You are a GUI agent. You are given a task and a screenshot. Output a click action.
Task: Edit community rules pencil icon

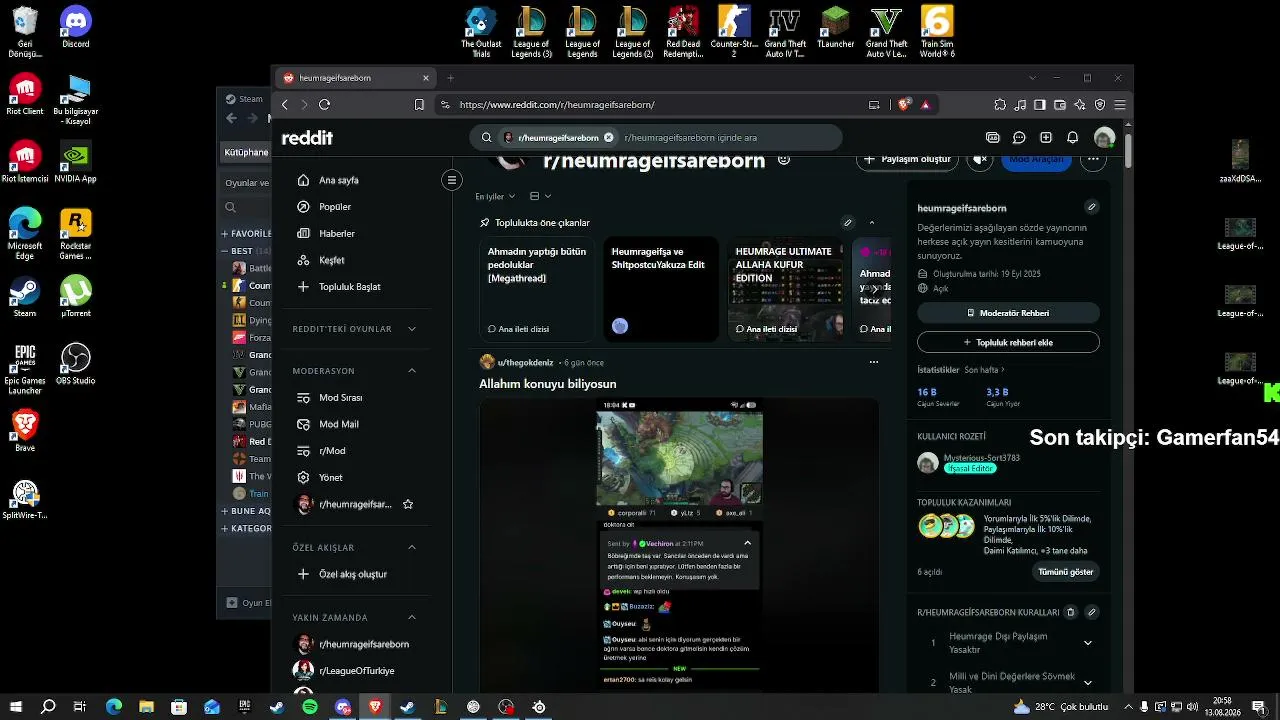[x=1092, y=612]
